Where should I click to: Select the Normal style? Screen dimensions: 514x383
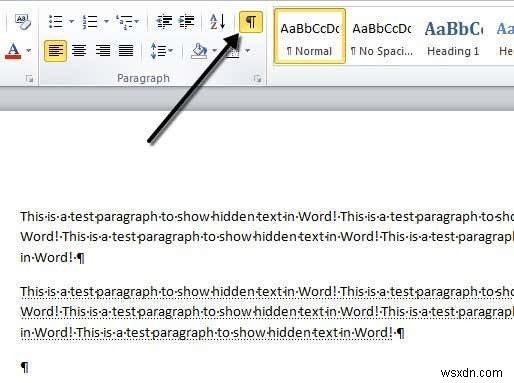(x=310, y=36)
